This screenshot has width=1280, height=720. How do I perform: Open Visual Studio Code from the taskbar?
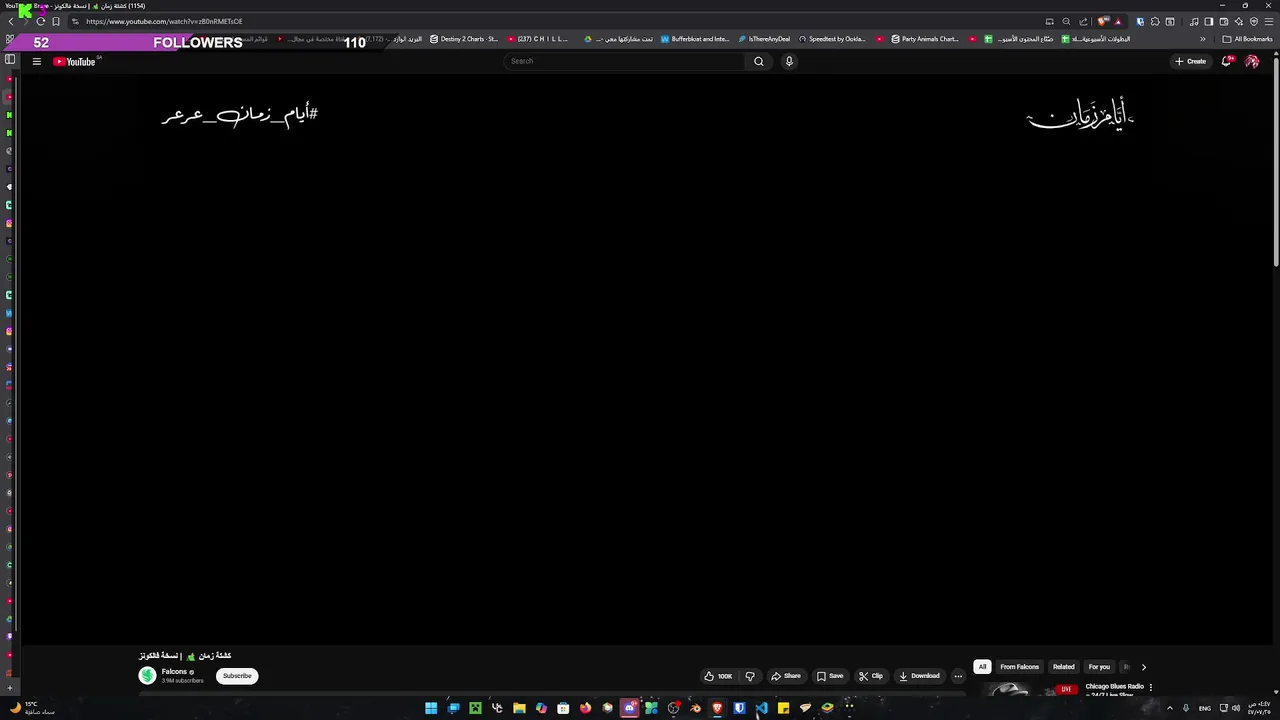[x=761, y=708]
